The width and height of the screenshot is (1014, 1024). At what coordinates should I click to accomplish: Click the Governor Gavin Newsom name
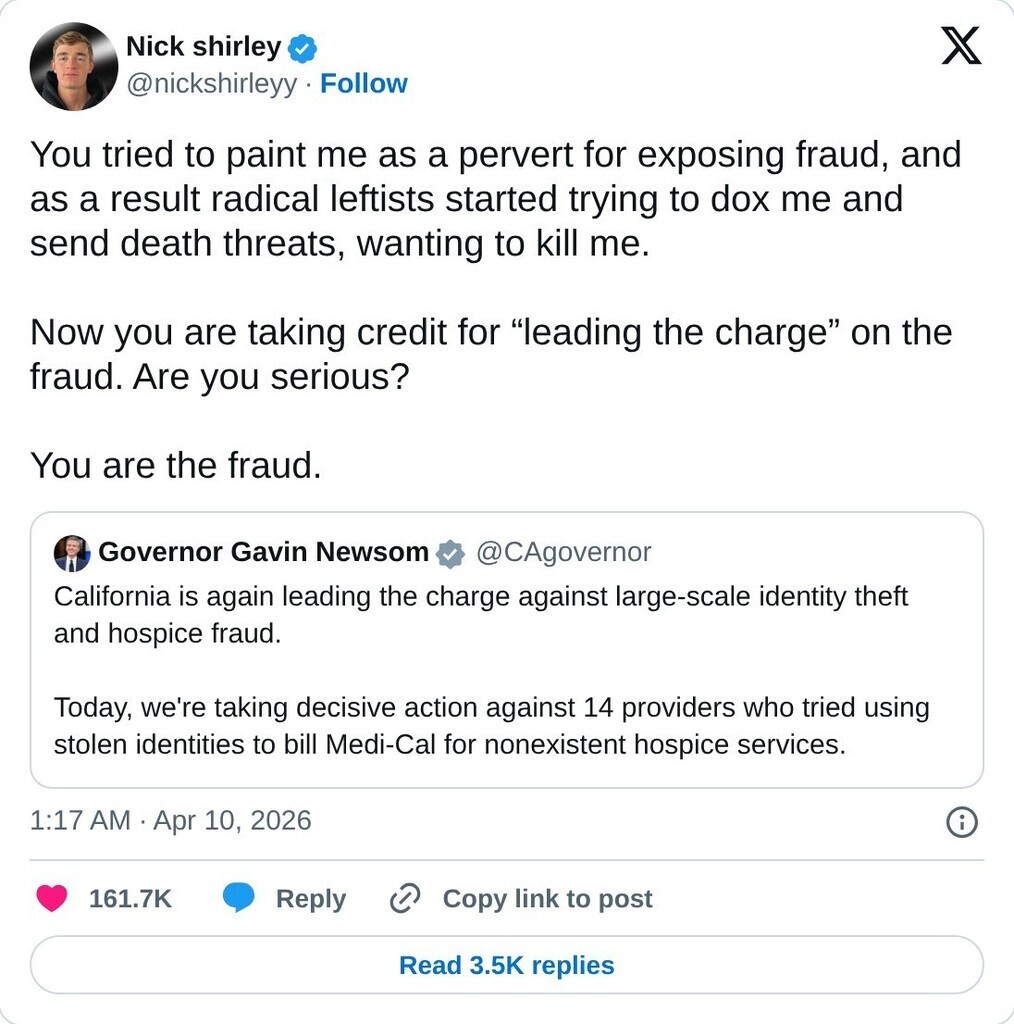click(x=263, y=552)
